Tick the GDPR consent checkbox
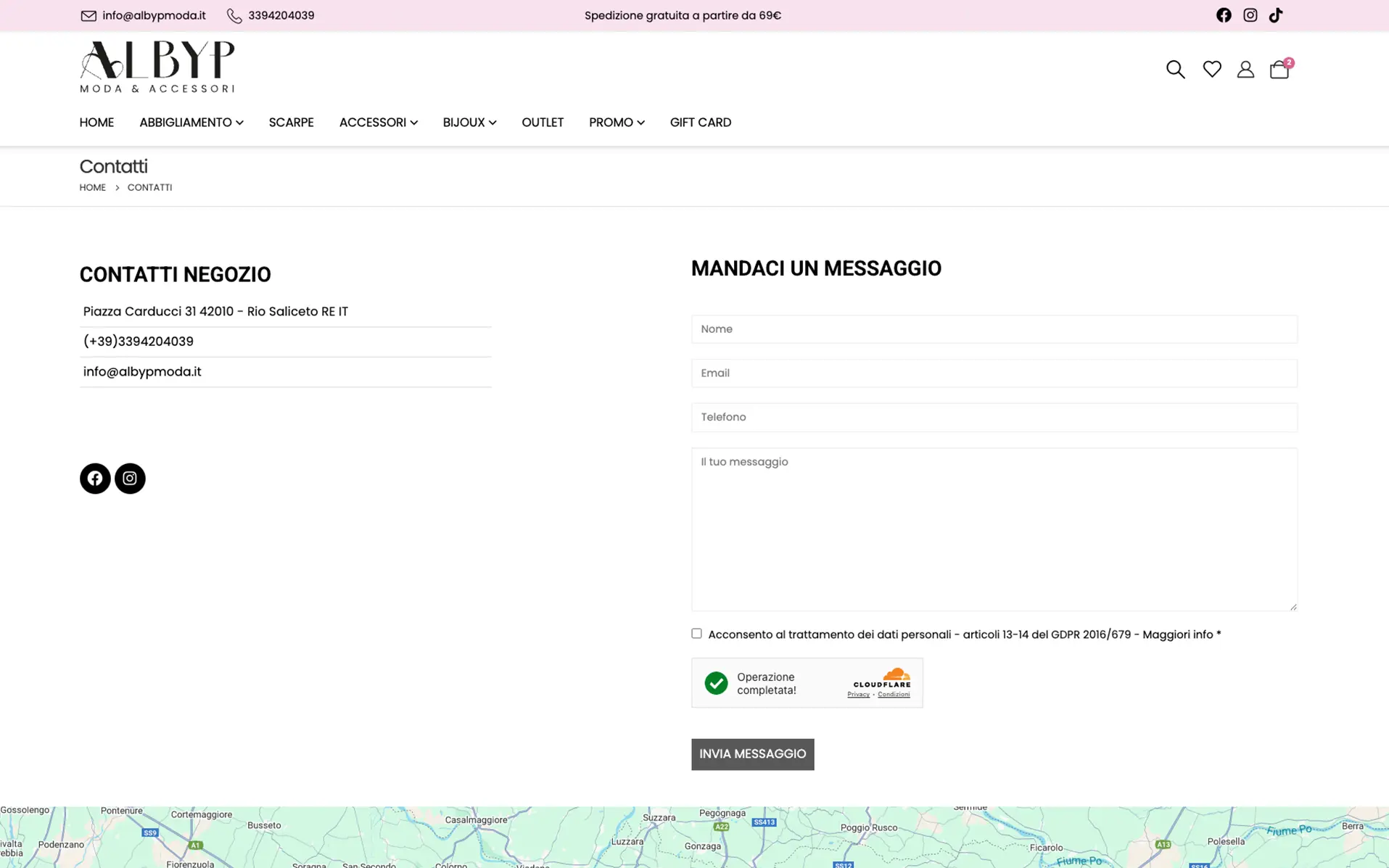 (696, 634)
